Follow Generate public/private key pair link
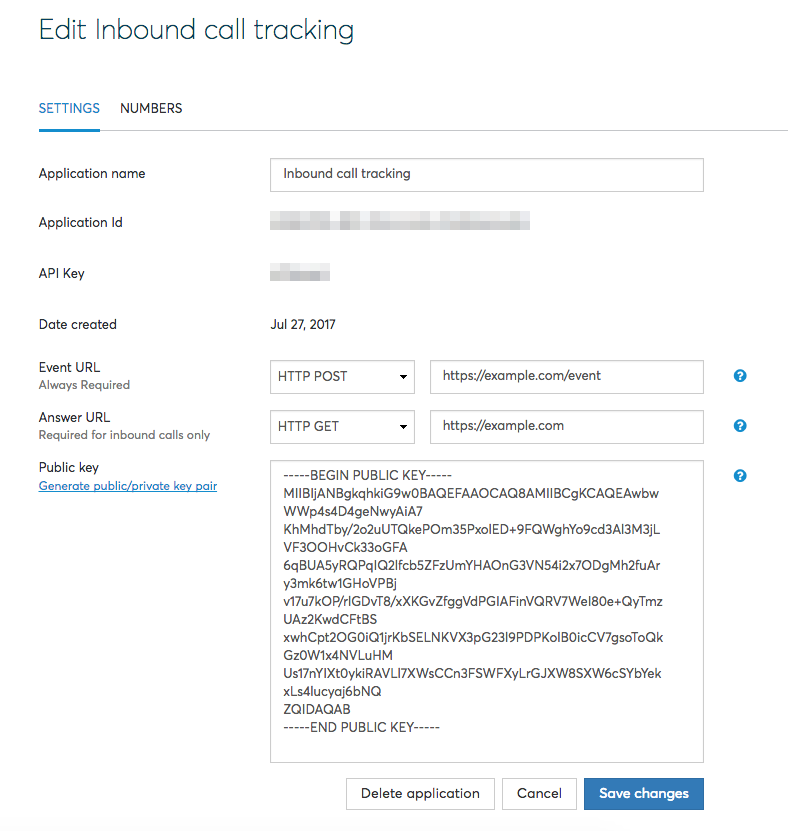788x831 pixels. 128,486
